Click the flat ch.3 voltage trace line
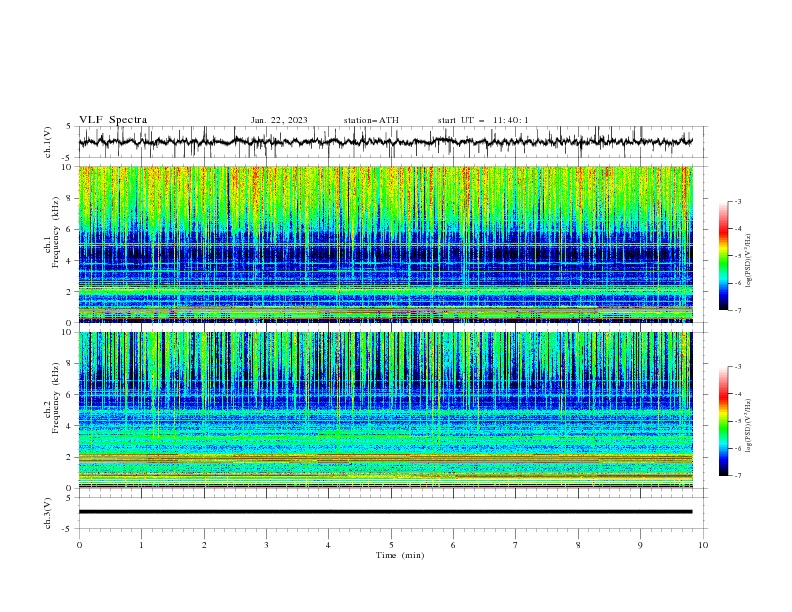Viewport: 792px width, 612px height. coord(385,512)
